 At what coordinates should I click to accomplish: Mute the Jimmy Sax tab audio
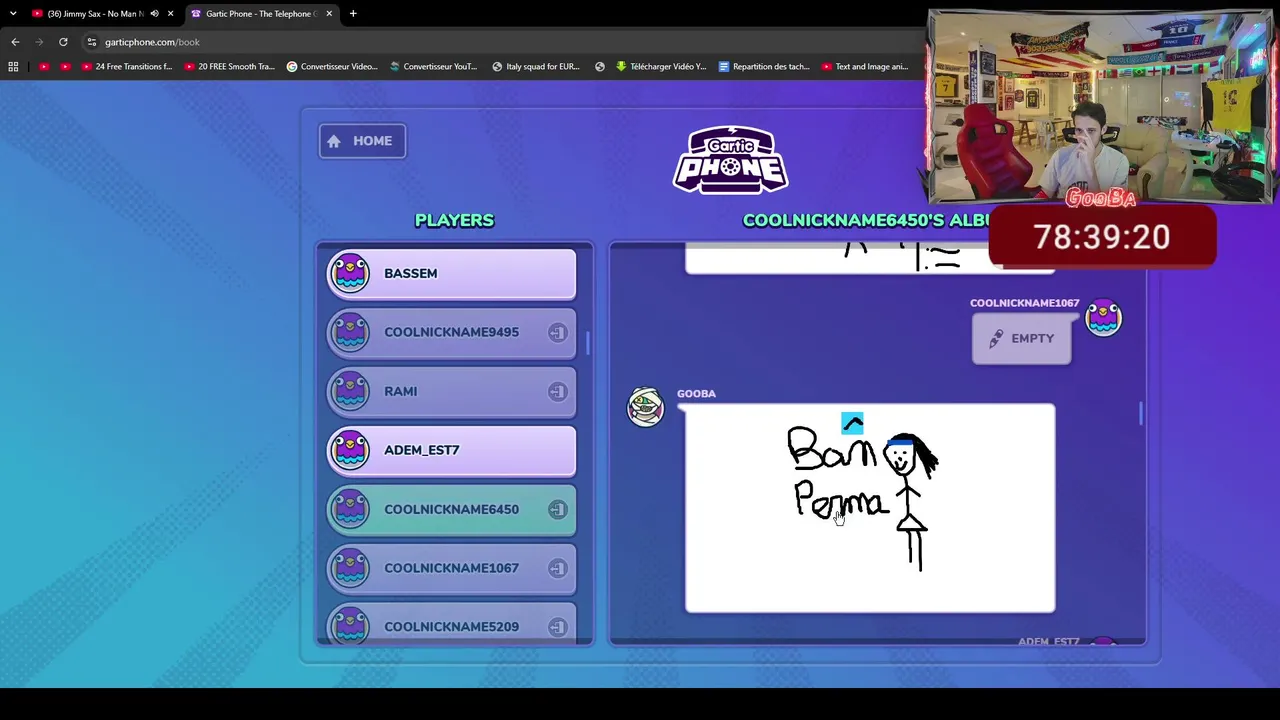(x=154, y=14)
